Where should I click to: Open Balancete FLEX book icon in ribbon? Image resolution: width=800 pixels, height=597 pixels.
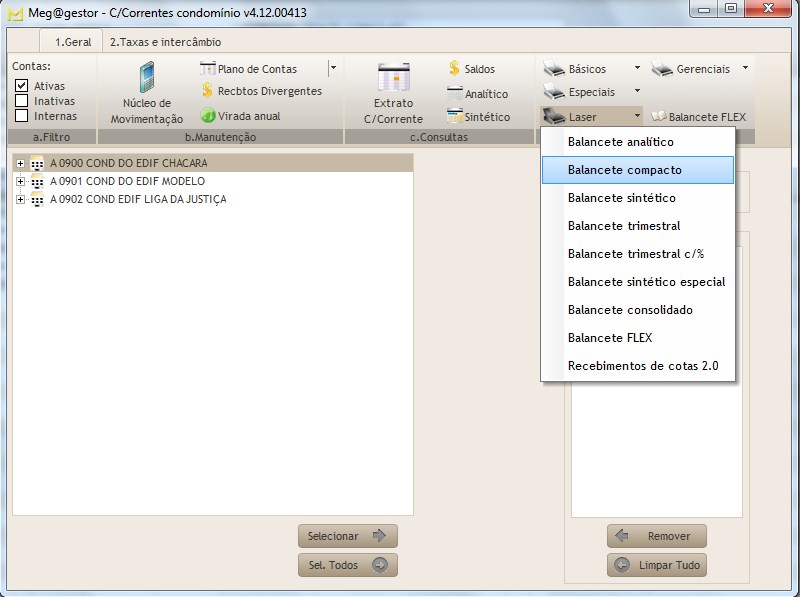[659, 117]
